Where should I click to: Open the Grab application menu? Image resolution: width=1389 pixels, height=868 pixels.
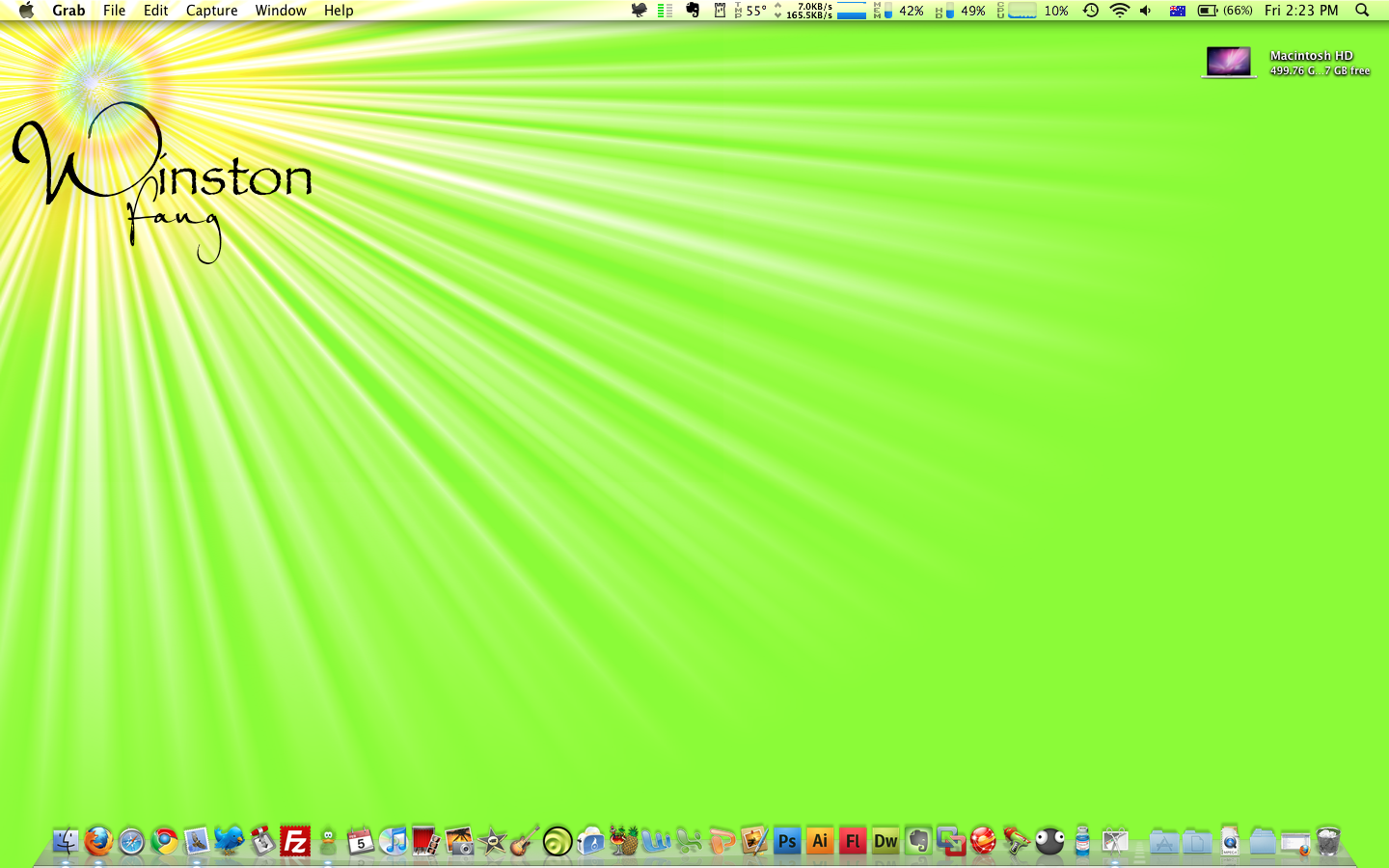pyautogui.click(x=68, y=11)
